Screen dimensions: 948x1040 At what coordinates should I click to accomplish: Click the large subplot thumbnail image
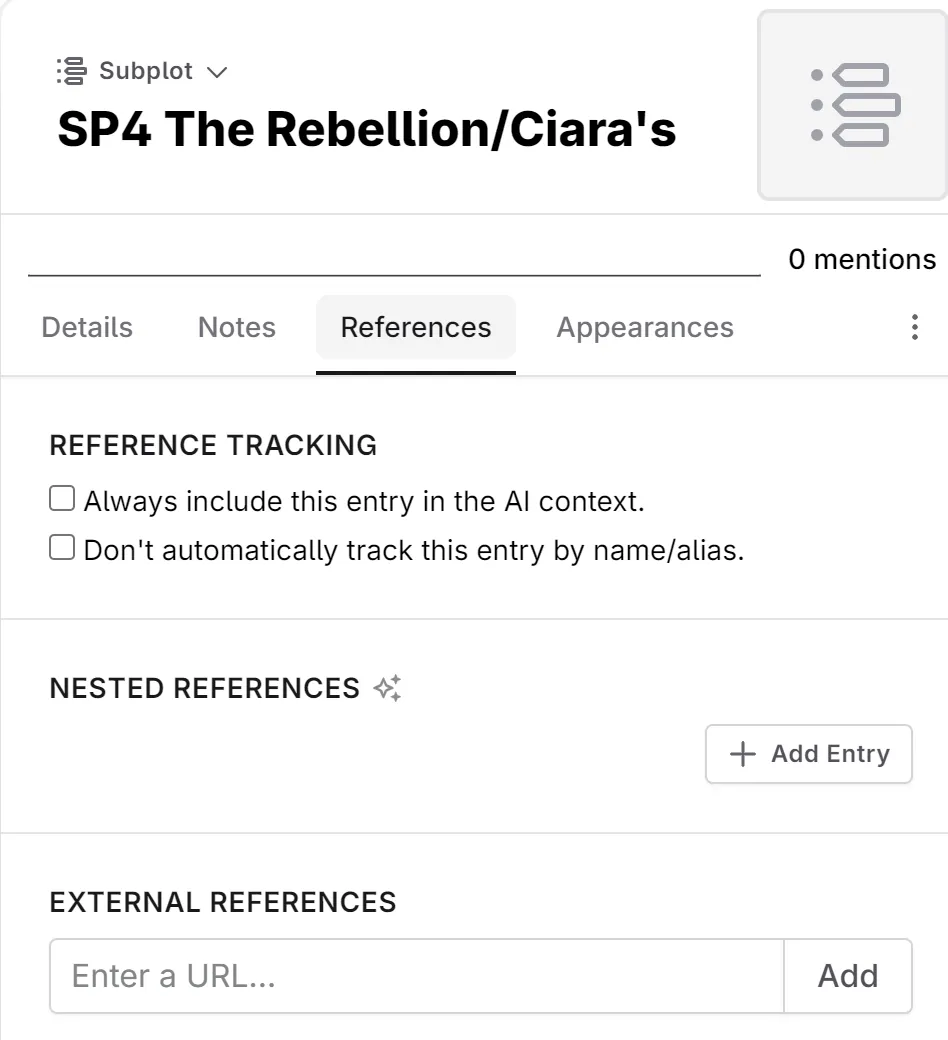[x=852, y=105]
